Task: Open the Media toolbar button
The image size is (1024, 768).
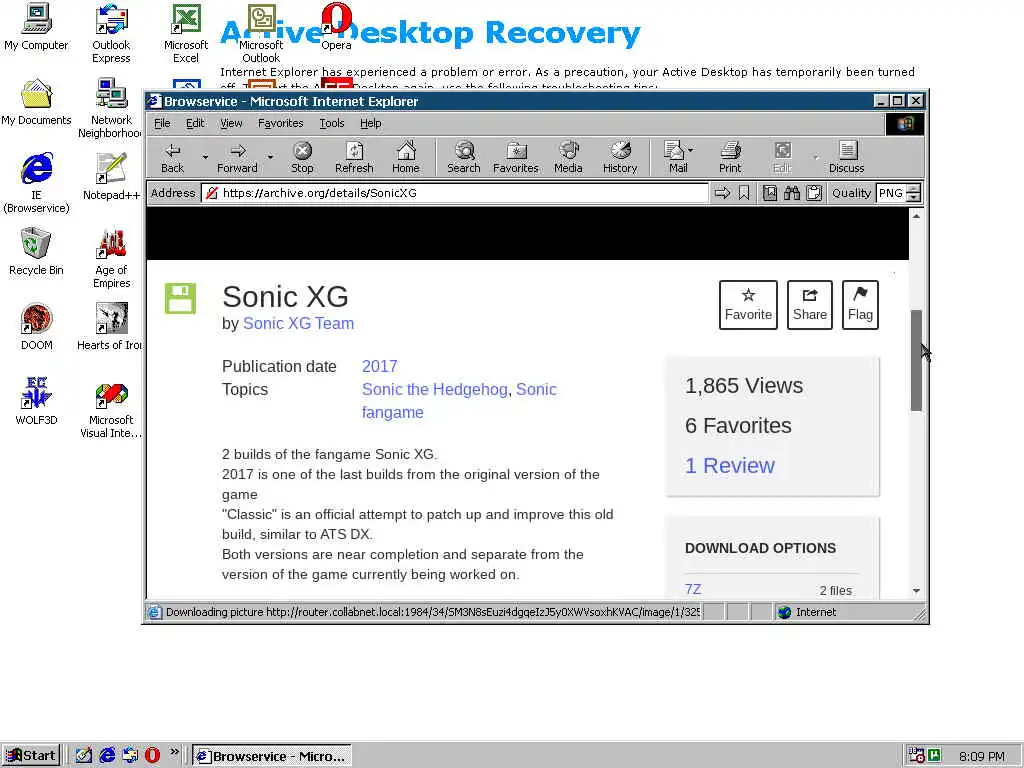Action: [x=568, y=157]
